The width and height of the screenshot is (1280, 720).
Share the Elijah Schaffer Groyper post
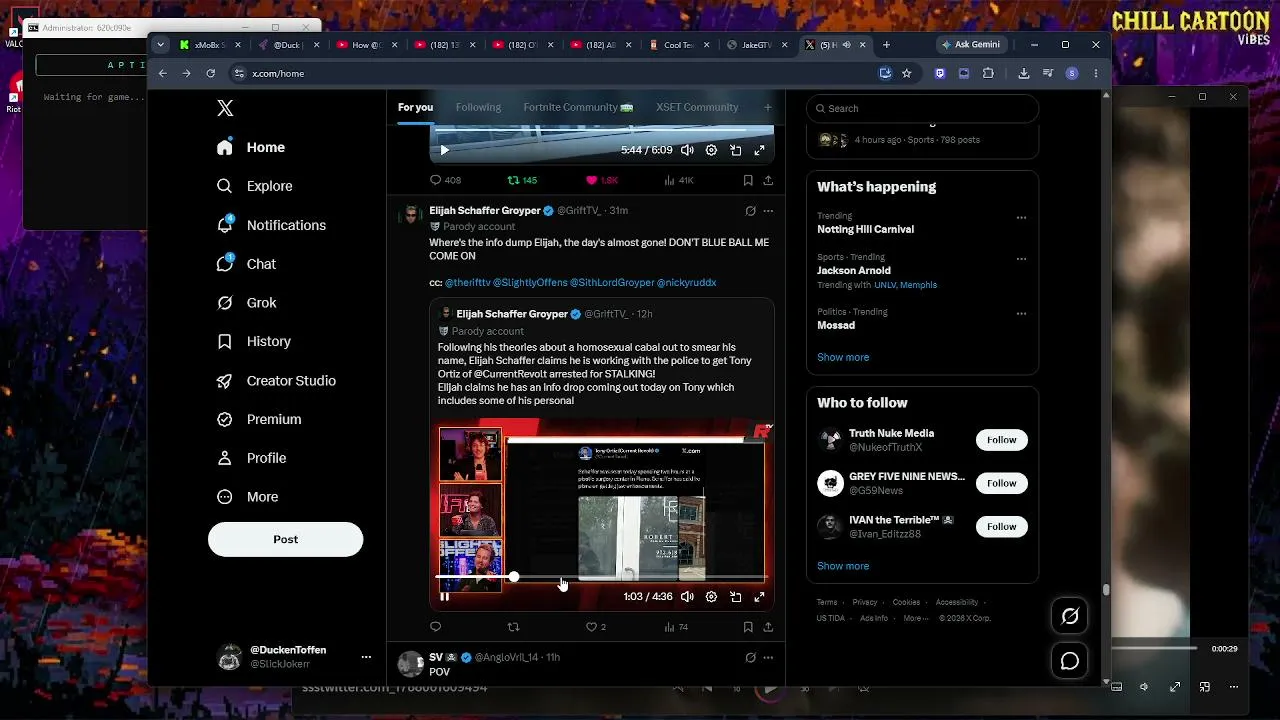click(x=768, y=627)
